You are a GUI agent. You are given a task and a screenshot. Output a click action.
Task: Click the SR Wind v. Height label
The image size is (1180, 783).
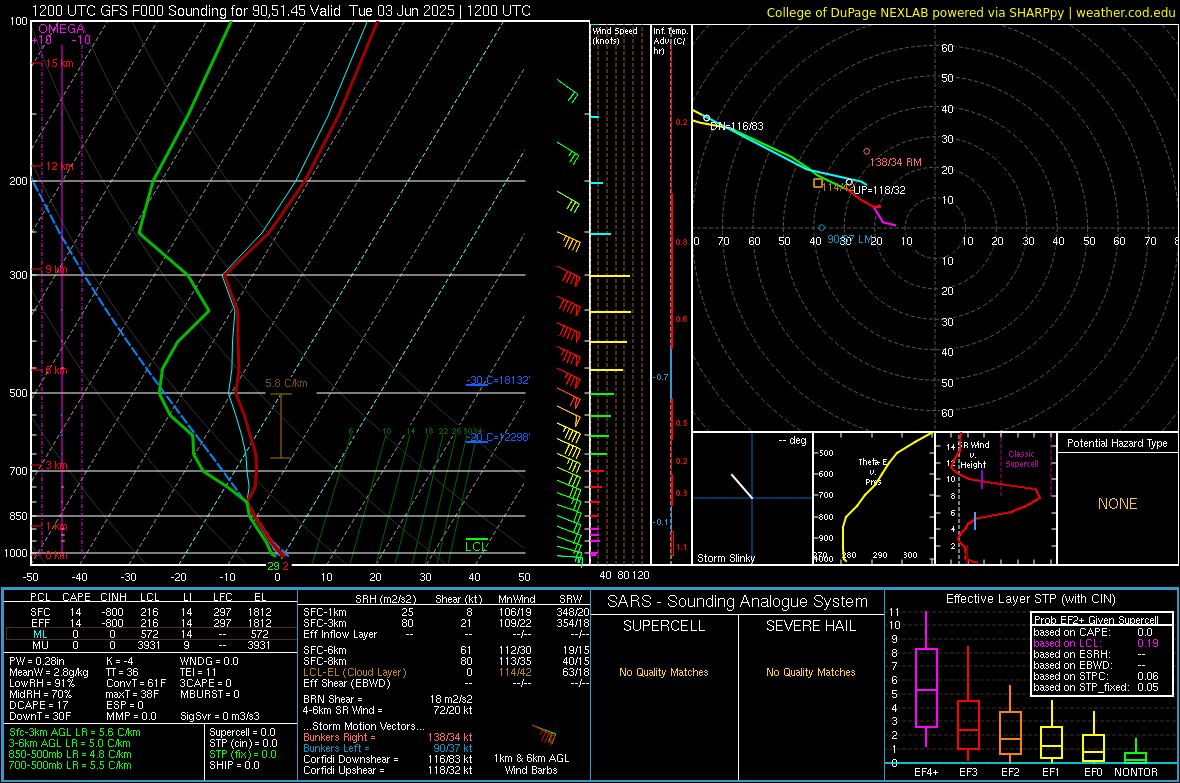[973, 455]
